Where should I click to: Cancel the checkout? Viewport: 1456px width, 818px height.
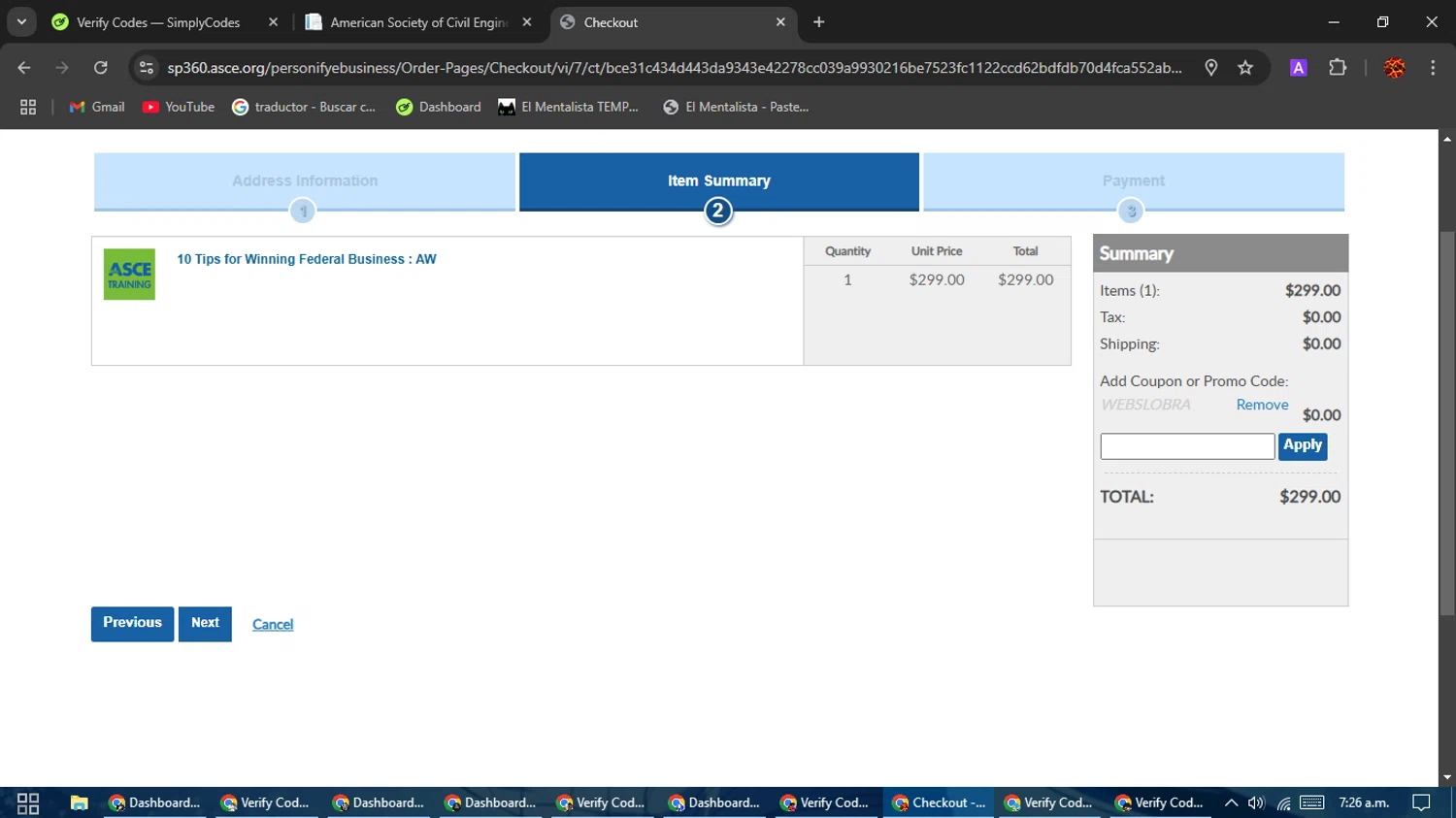[x=273, y=625]
